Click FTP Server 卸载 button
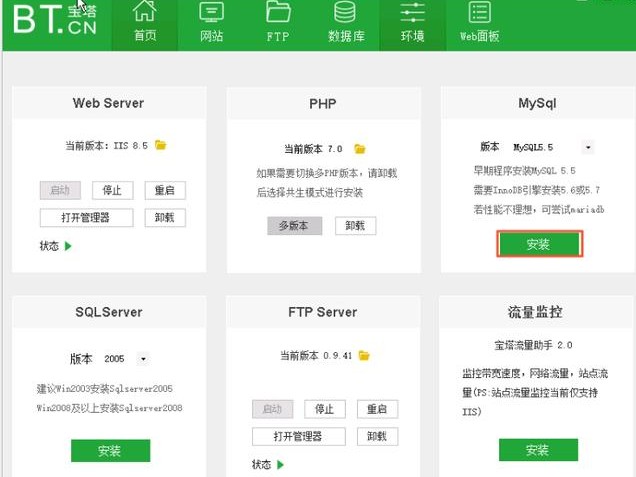Screen dimensions: 636x477 point(377,437)
